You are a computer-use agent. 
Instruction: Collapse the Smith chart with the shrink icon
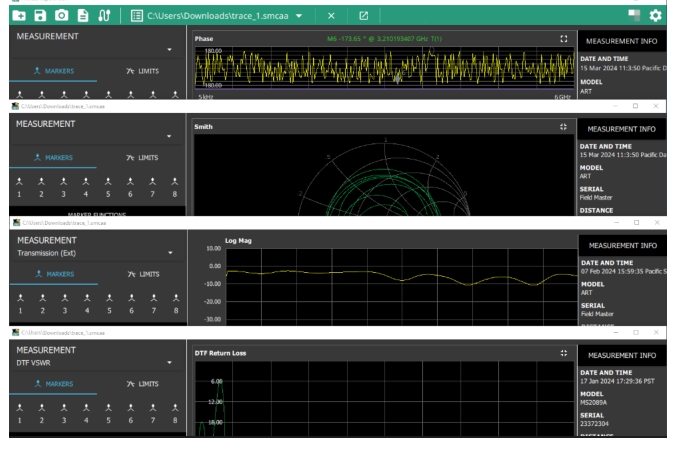tap(563, 127)
